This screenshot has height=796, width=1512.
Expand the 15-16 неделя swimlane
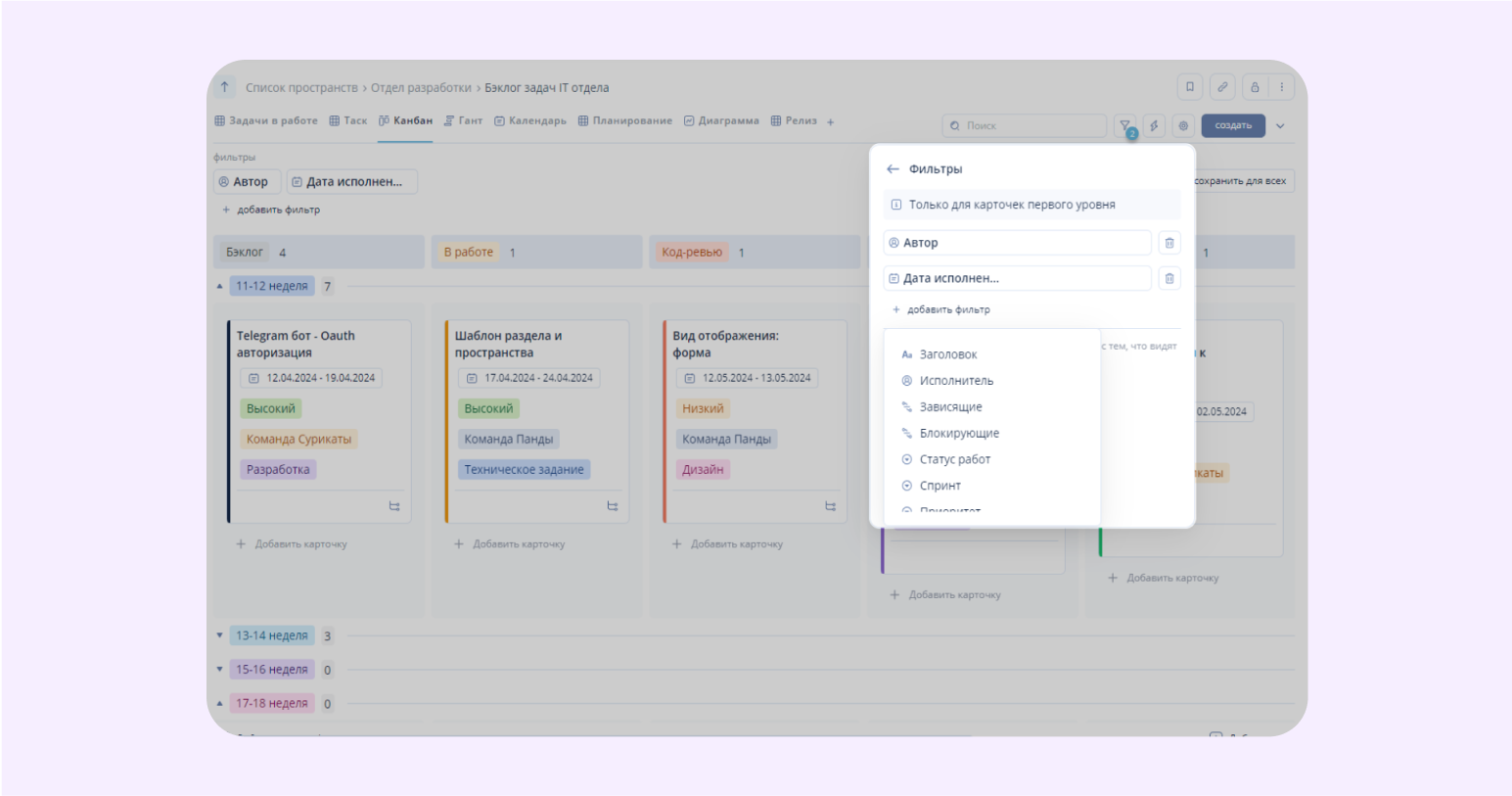coord(219,670)
